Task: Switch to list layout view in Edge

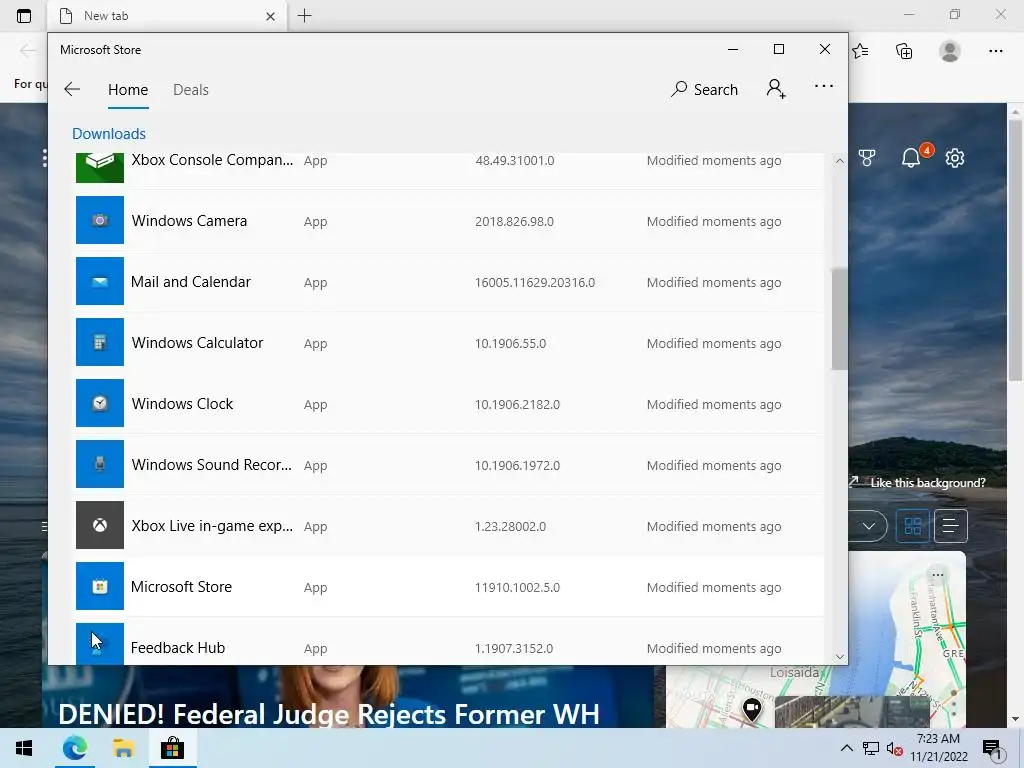Action: pyautogui.click(x=950, y=526)
